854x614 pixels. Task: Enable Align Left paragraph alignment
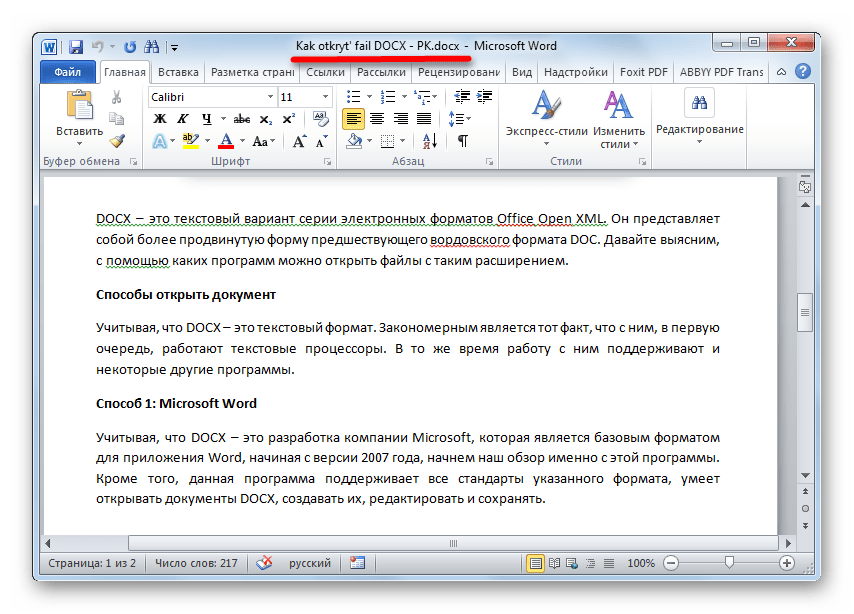353,119
